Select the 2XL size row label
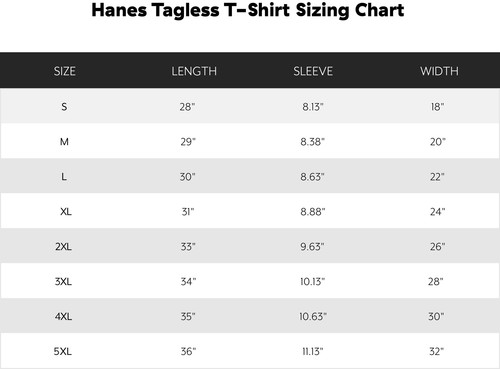The height and width of the screenshot is (369, 500). pos(63,247)
